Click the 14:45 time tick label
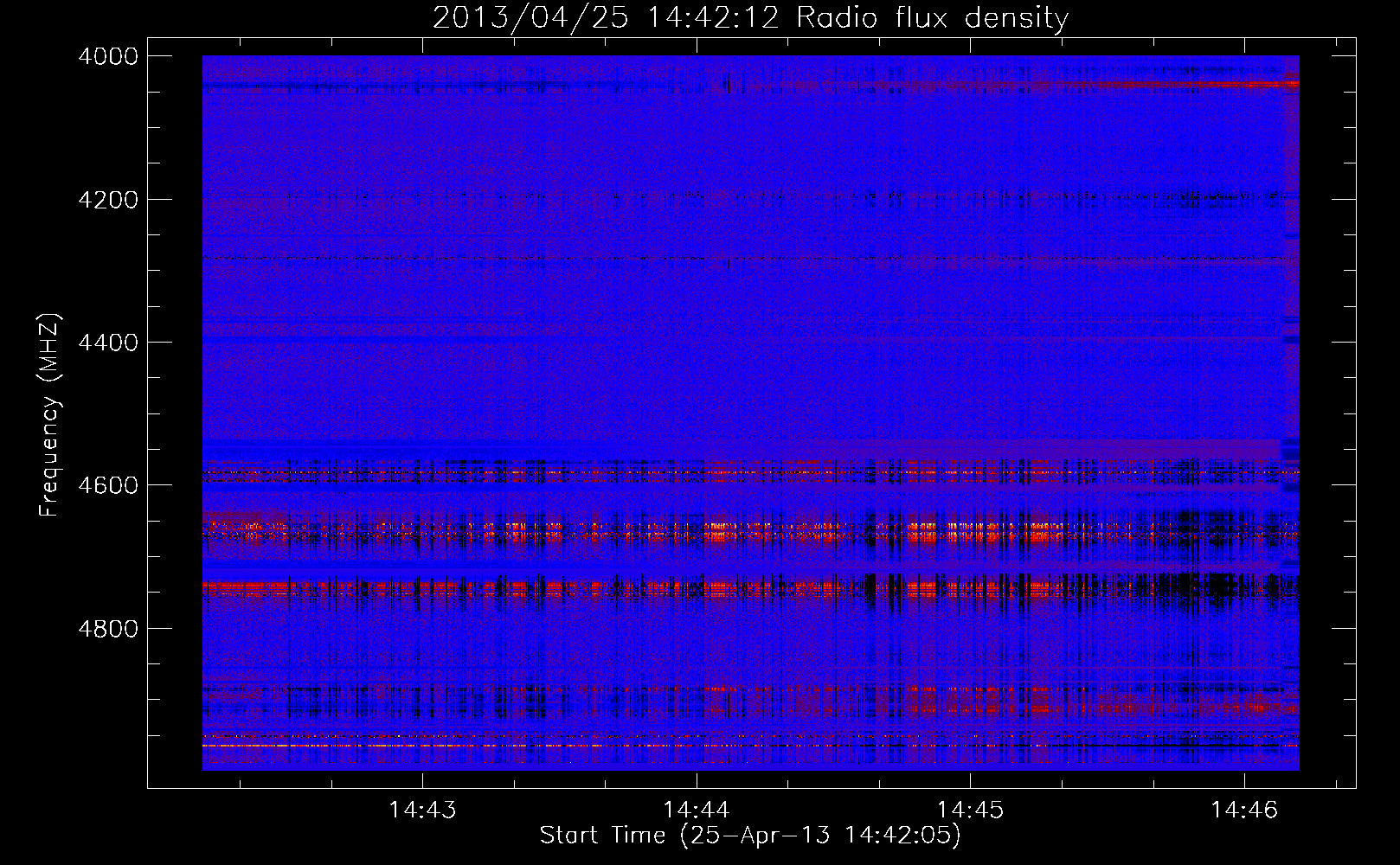The image size is (1400, 865). pos(971,811)
